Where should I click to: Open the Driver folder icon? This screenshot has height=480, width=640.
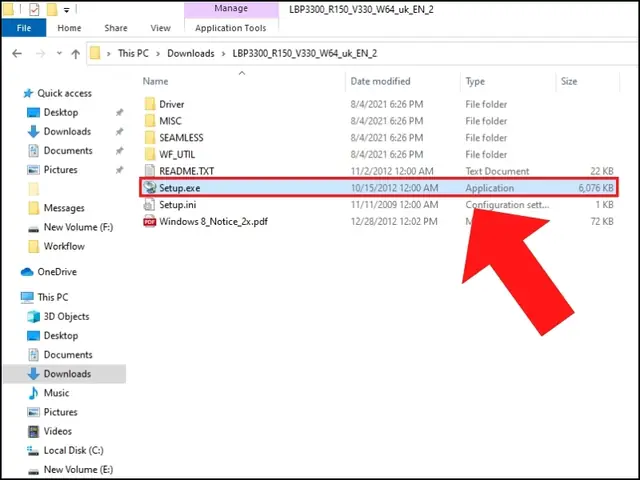[x=150, y=104]
